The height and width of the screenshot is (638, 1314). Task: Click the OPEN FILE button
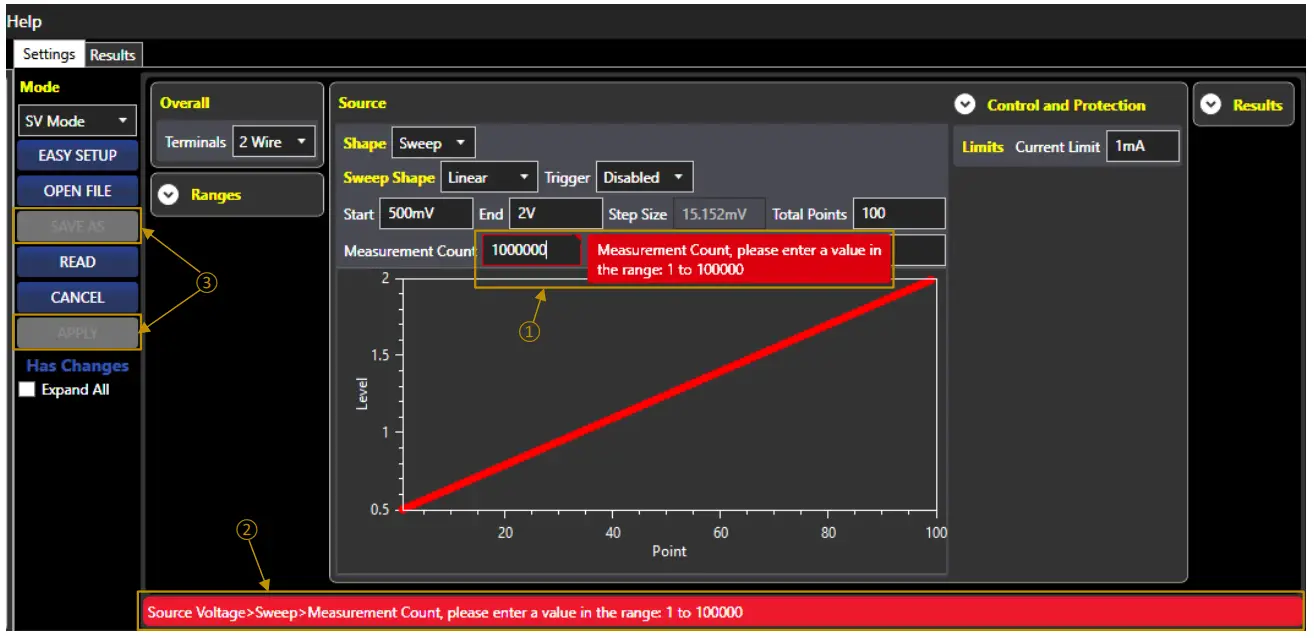point(78,190)
